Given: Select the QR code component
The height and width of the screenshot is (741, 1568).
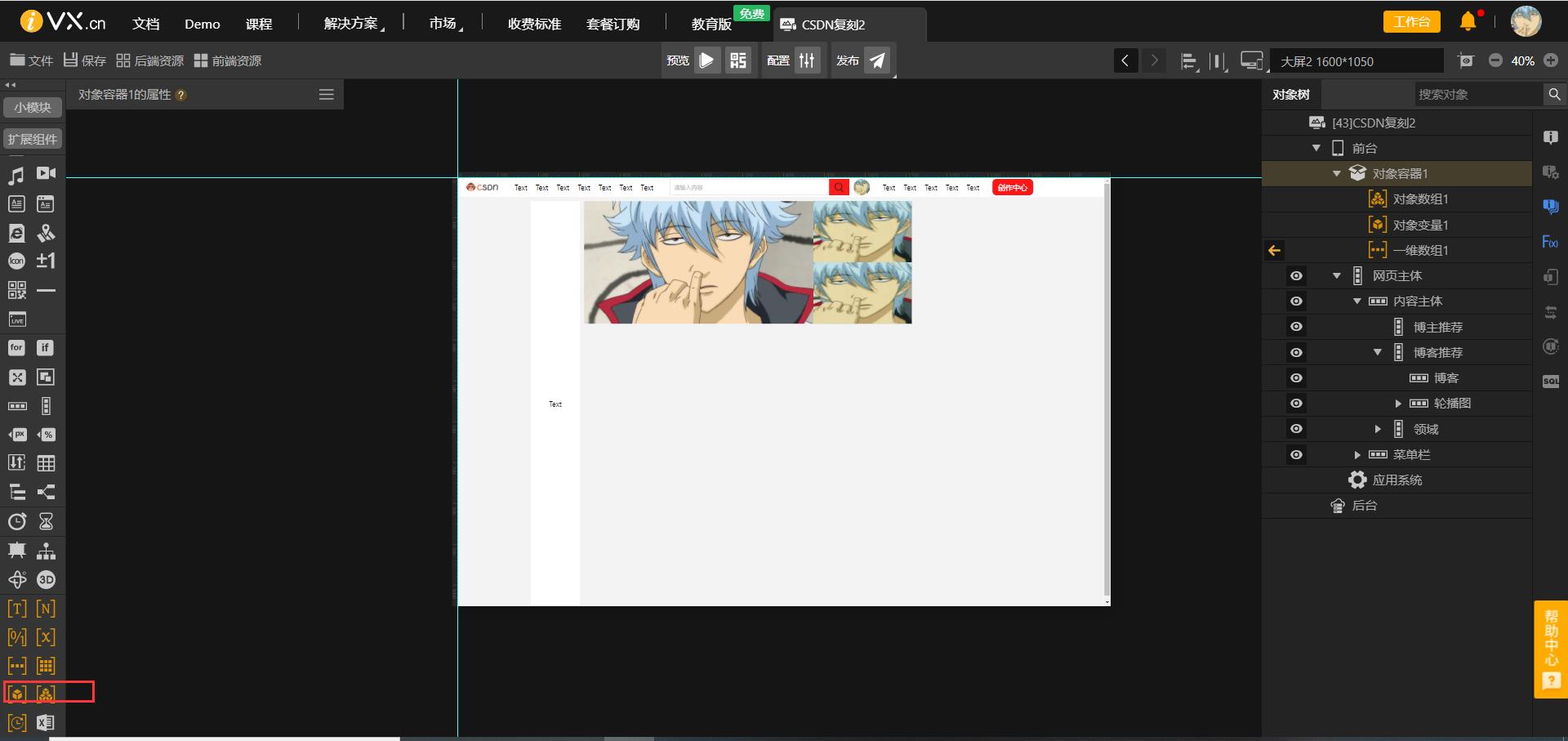Looking at the screenshot, I should (16, 290).
